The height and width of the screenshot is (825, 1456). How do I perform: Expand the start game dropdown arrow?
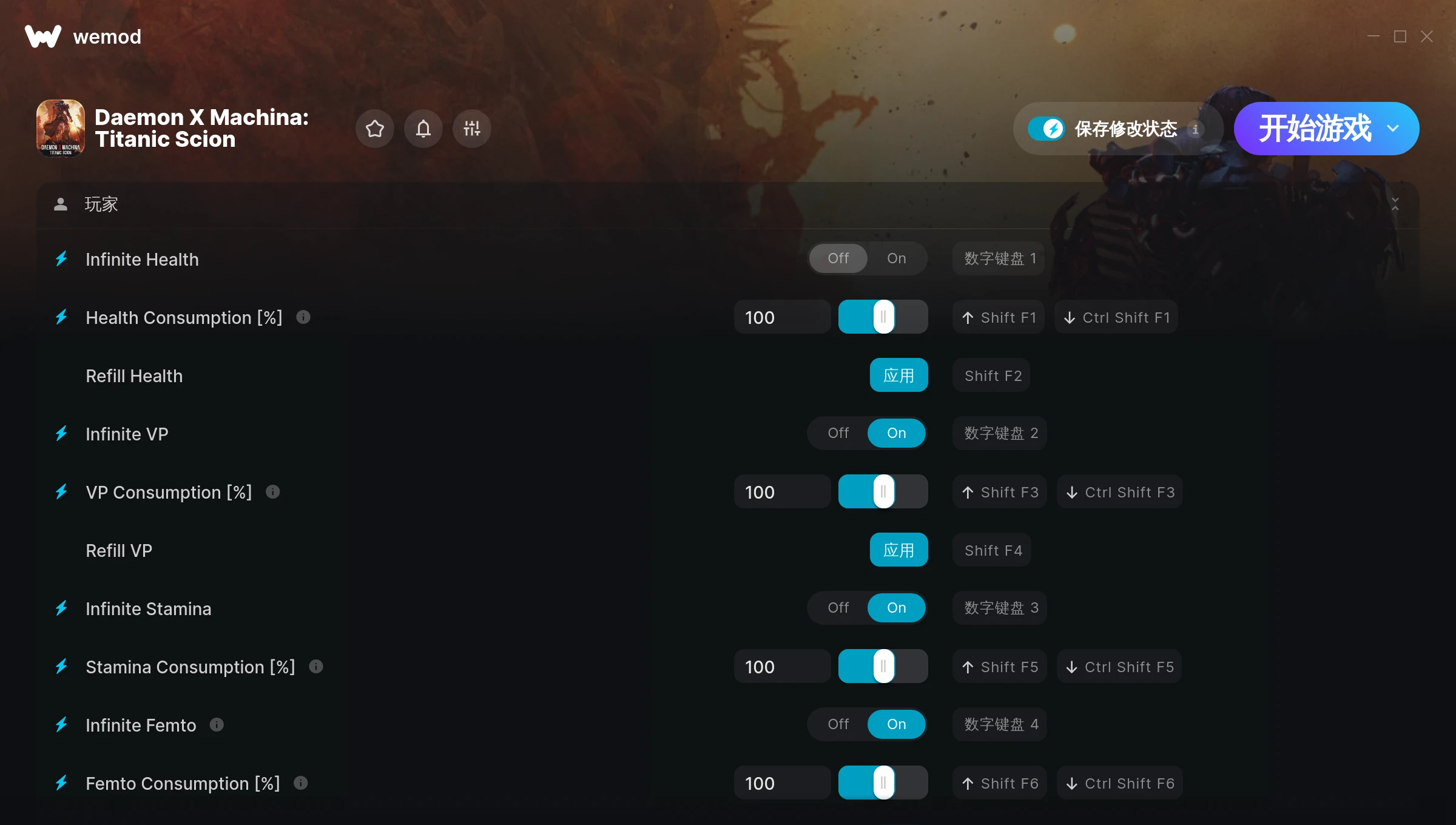[1393, 129]
